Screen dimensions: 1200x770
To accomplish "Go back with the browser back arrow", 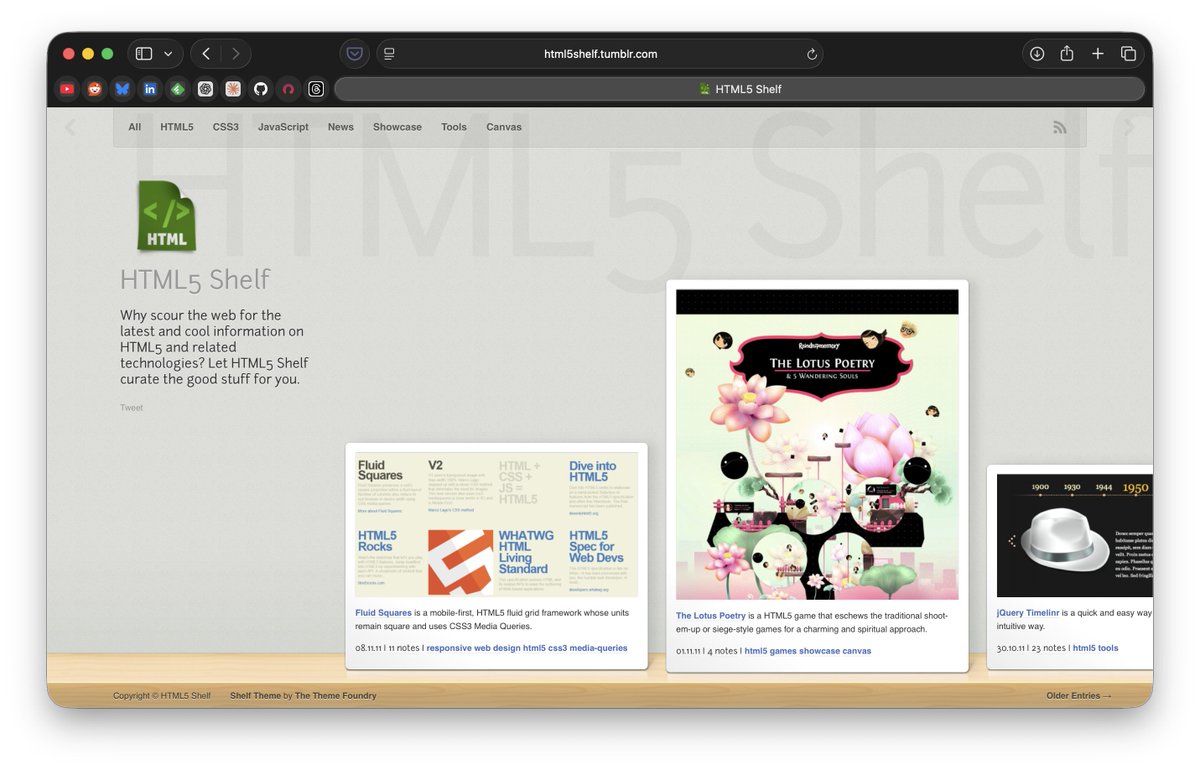I will [x=206, y=54].
